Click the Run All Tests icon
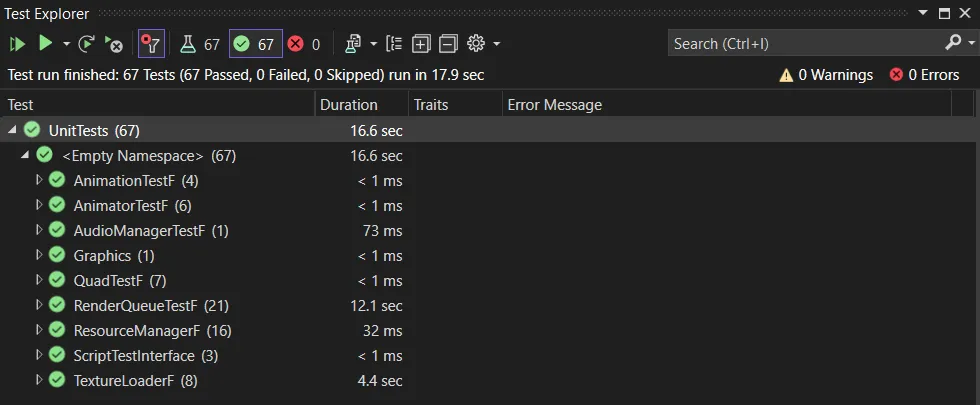This screenshot has height=405, width=980. point(17,44)
